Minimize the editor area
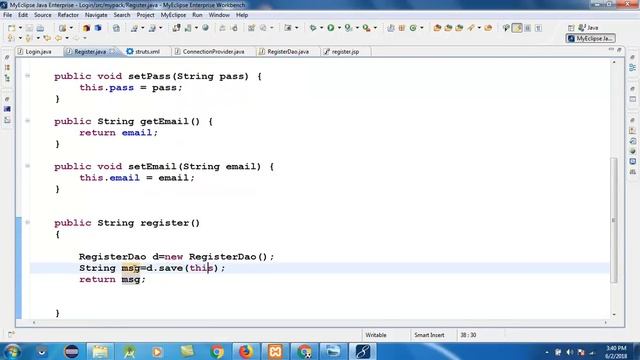Viewport: 640px width, 360px height. pyautogui.click(x=611, y=50)
